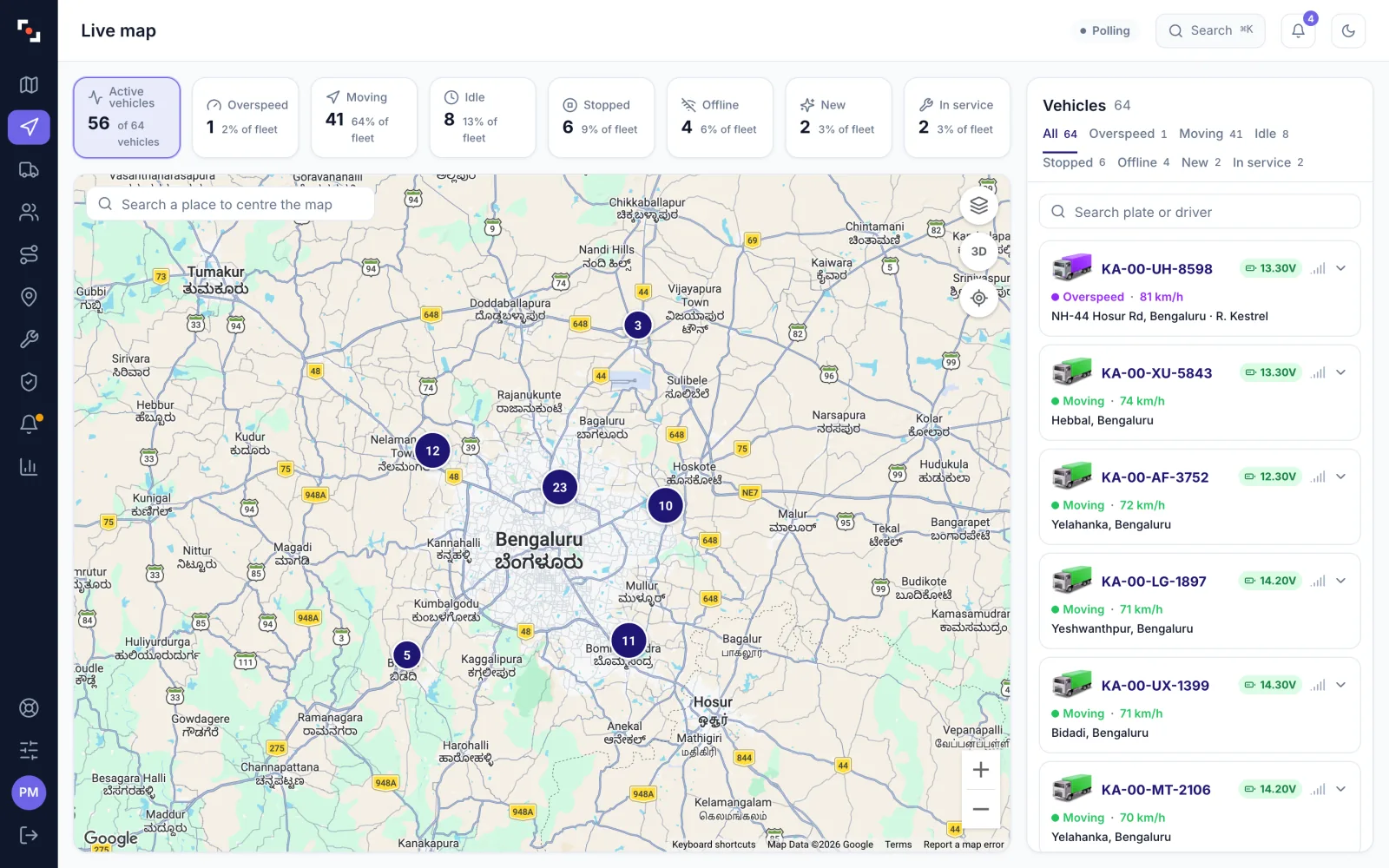Switch to the Overspeed 1 list tab

tap(1128, 135)
